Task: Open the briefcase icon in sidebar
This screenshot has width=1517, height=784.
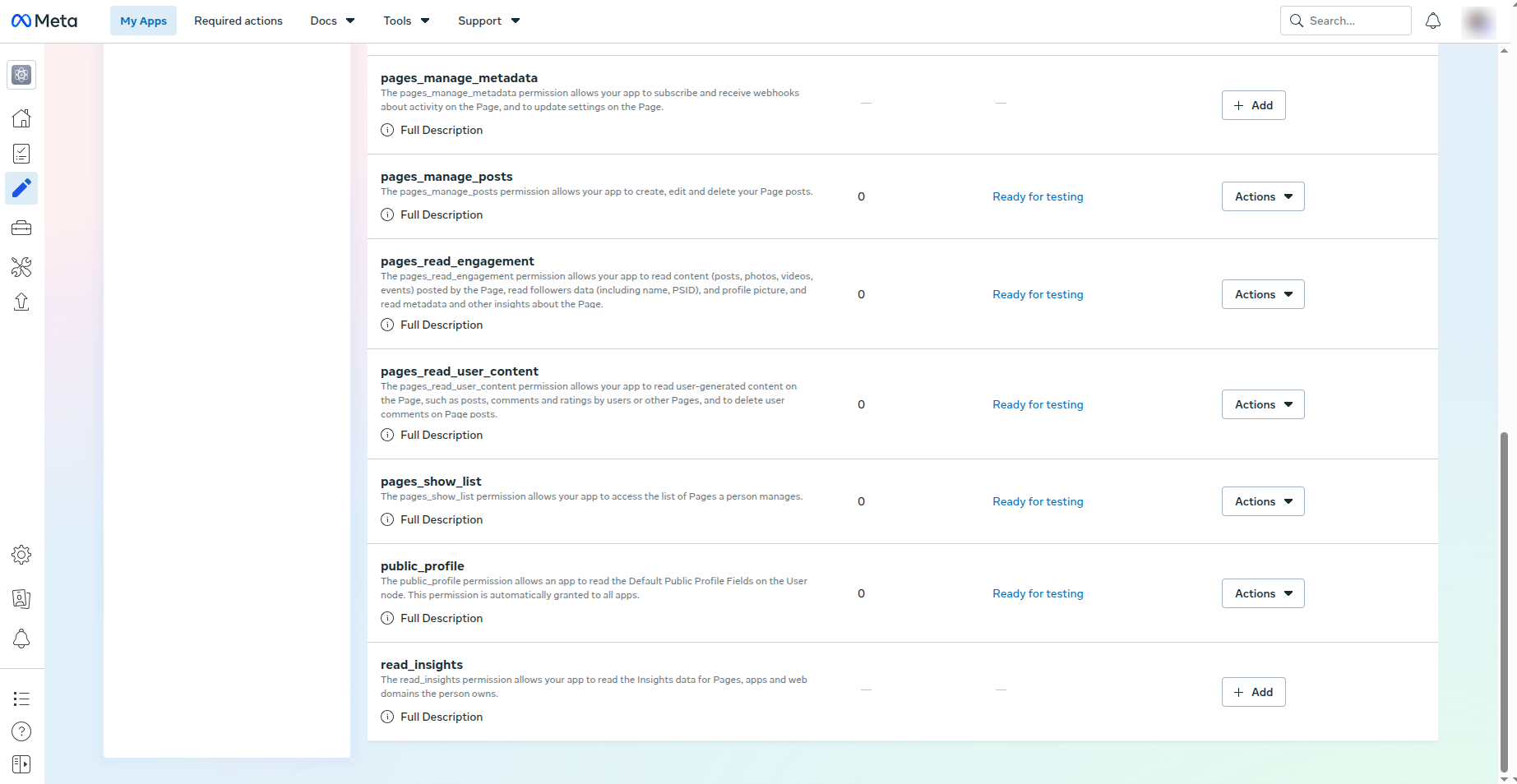Action: (x=22, y=228)
